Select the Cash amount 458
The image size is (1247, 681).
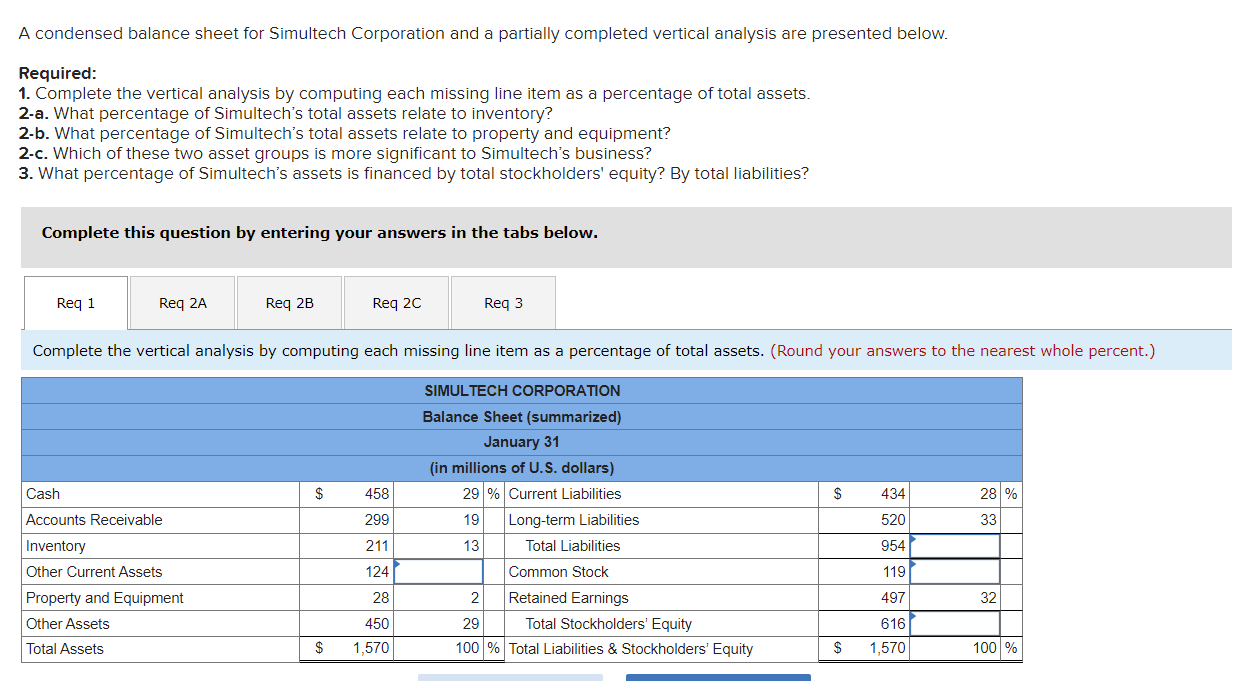[377, 494]
